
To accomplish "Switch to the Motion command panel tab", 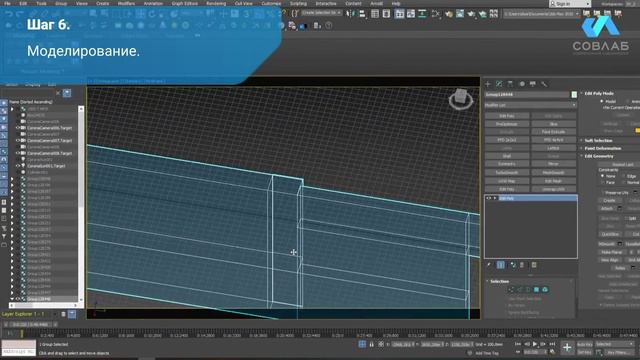I will pyautogui.click(x=522, y=84).
